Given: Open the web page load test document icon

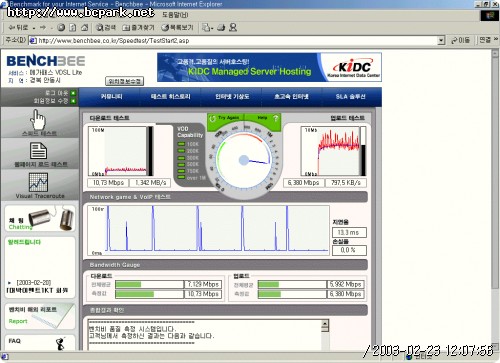Looking at the screenshot, I should (x=38, y=151).
